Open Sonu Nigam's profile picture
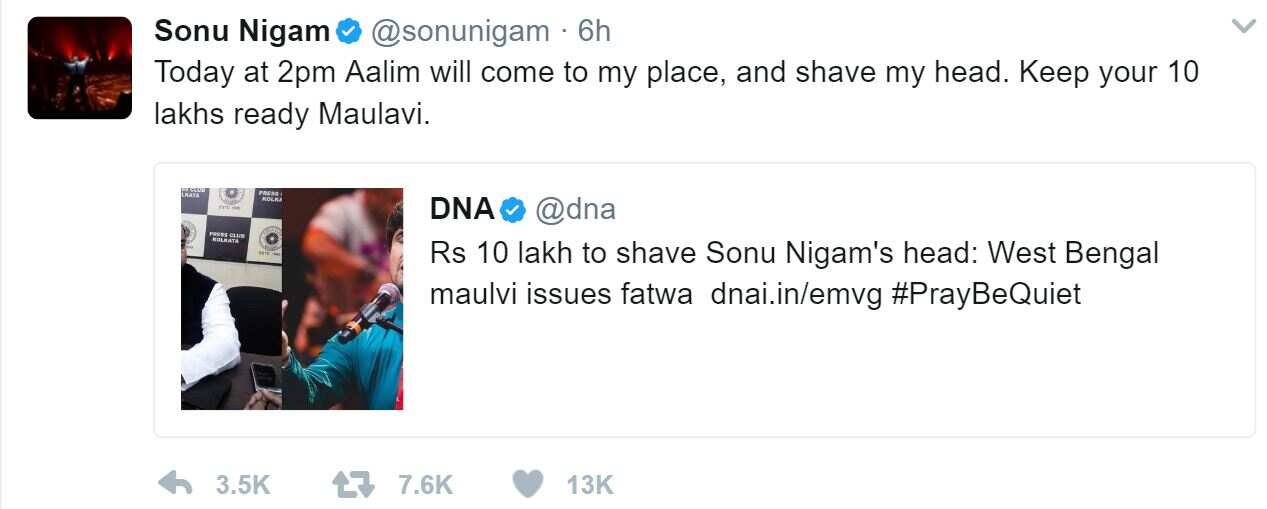Viewport: 1267px width, 509px height. [80, 68]
